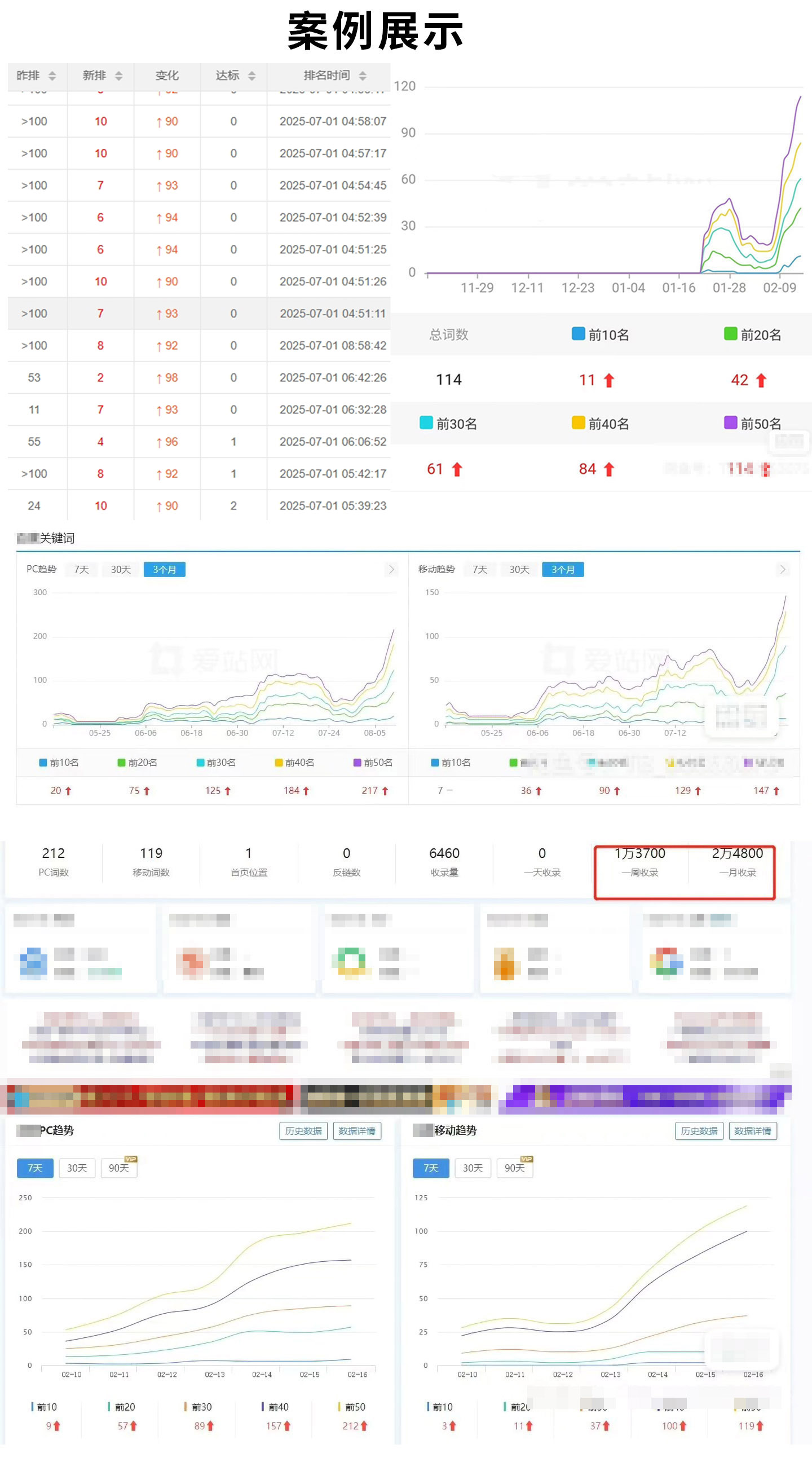Sort by the 新排 column arrows
This screenshot has height=1484, width=812.
click(118, 76)
